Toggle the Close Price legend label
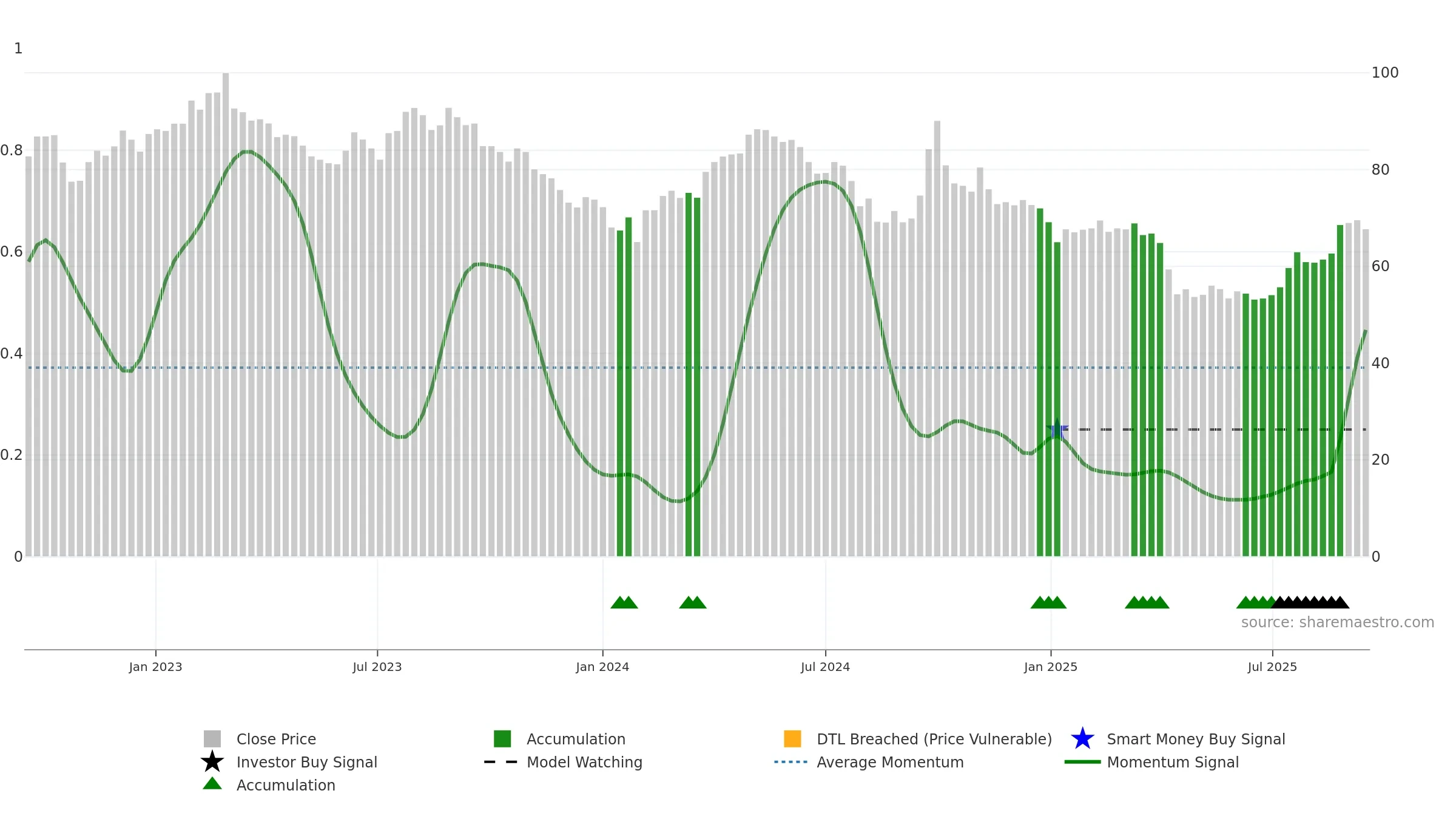Viewport: 1456px width, 819px height. pyautogui.click(x=276, y=739)
